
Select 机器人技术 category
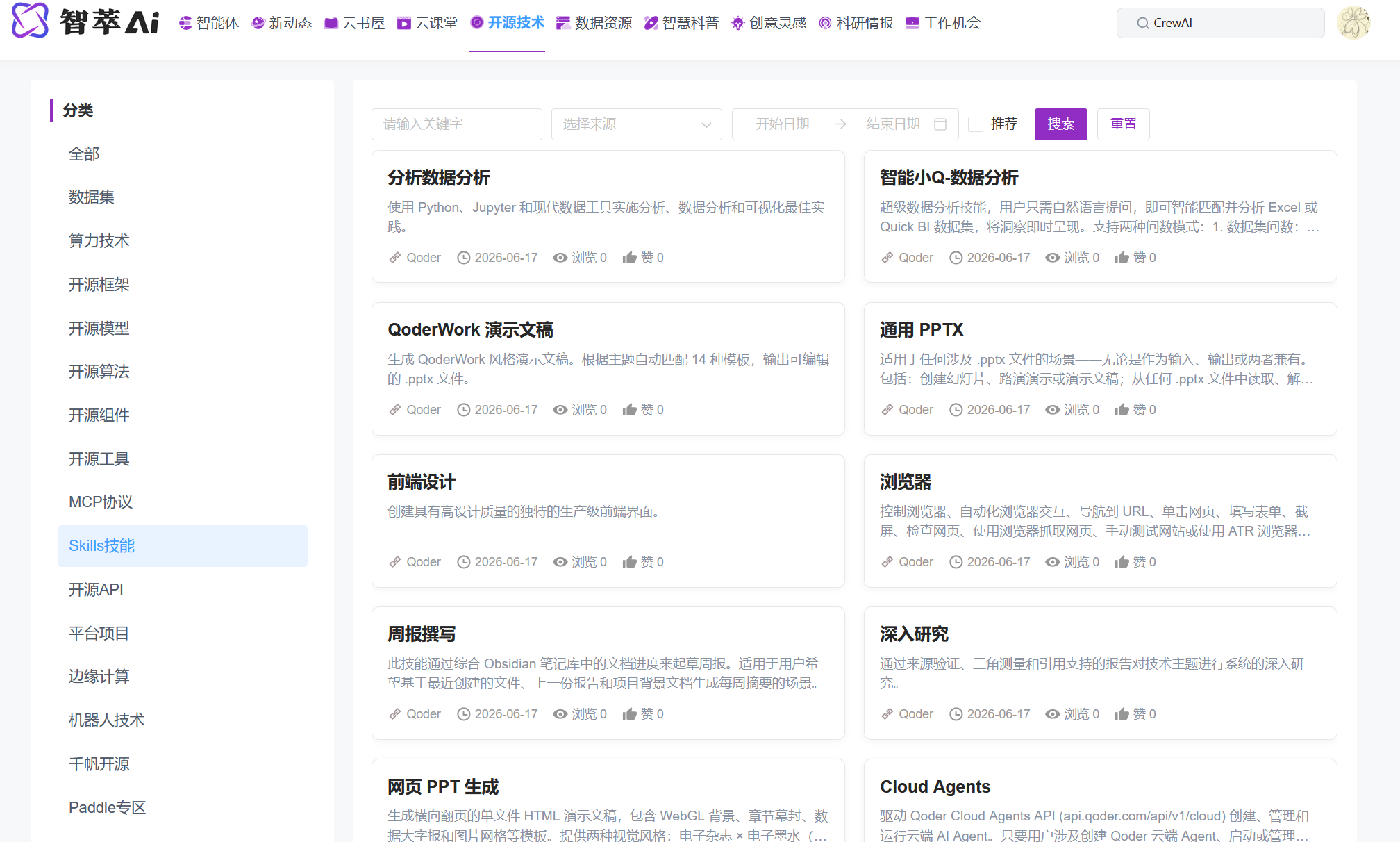pos(183,720)
